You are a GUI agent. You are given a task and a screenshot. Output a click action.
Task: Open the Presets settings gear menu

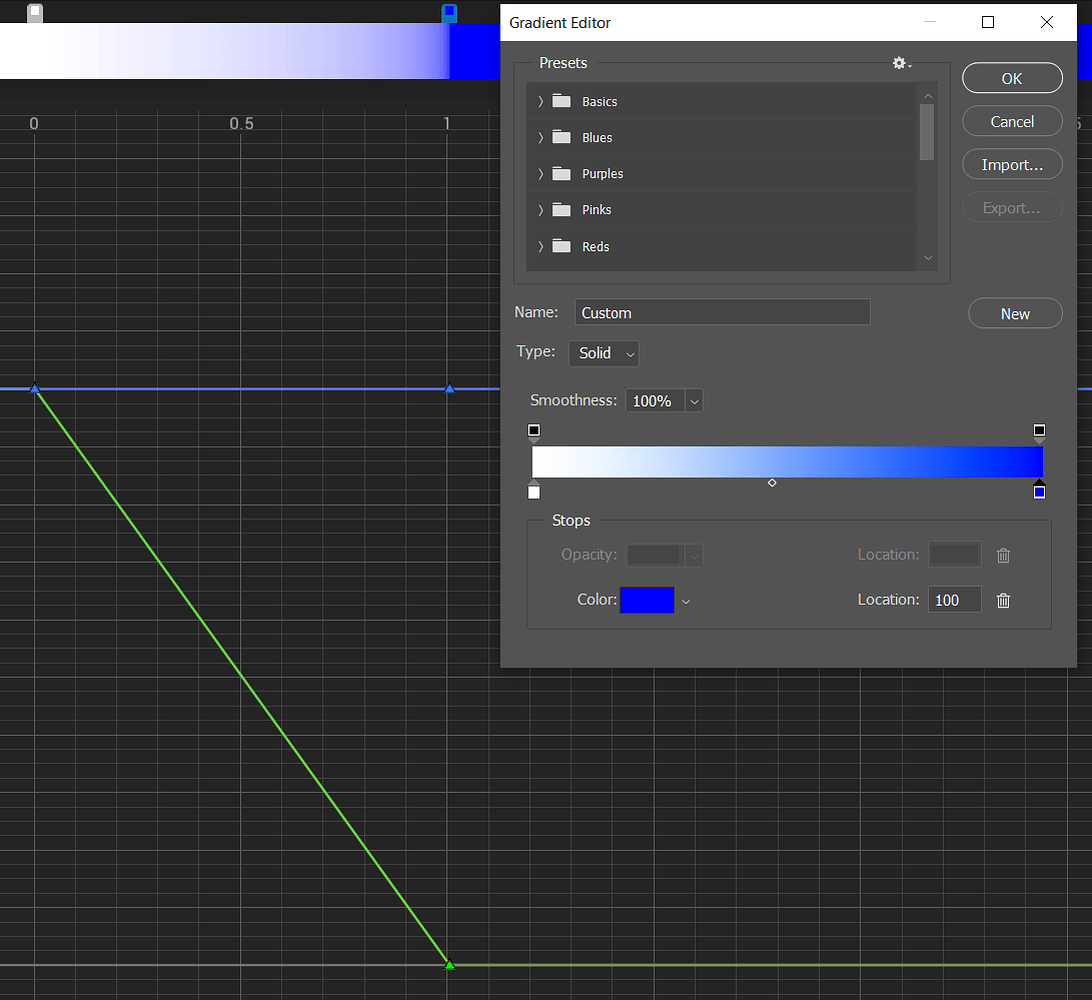[x=899, y=62]
